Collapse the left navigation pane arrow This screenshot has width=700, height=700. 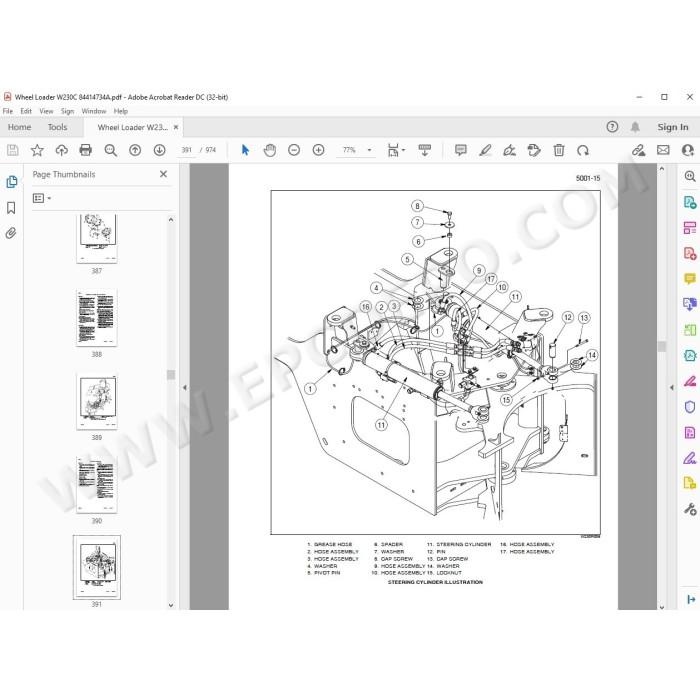tap(184, 388)
